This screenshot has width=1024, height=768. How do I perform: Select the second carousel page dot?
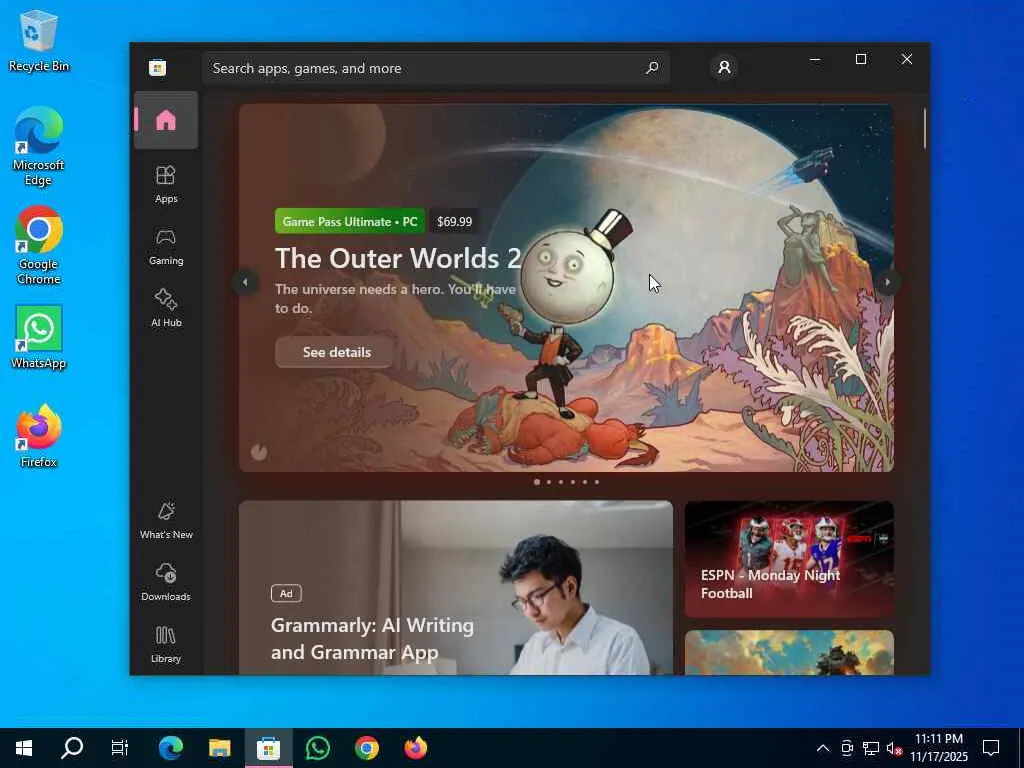tap(549, 482)
